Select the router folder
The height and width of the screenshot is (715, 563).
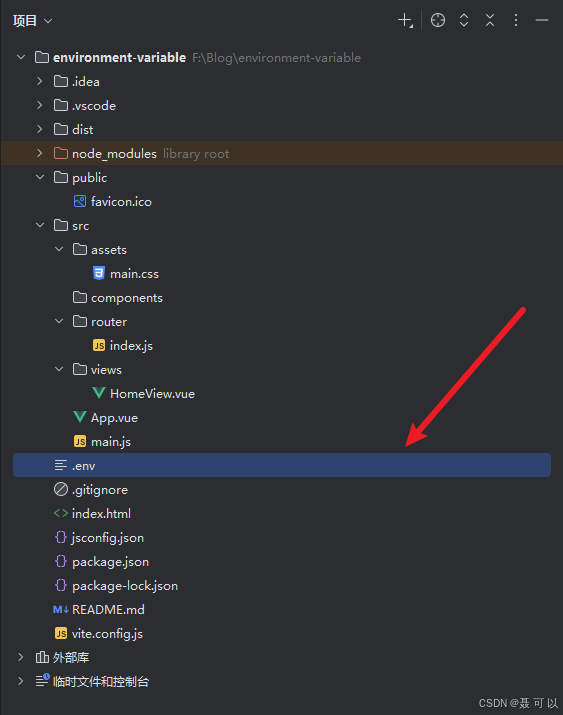(109, 322)
